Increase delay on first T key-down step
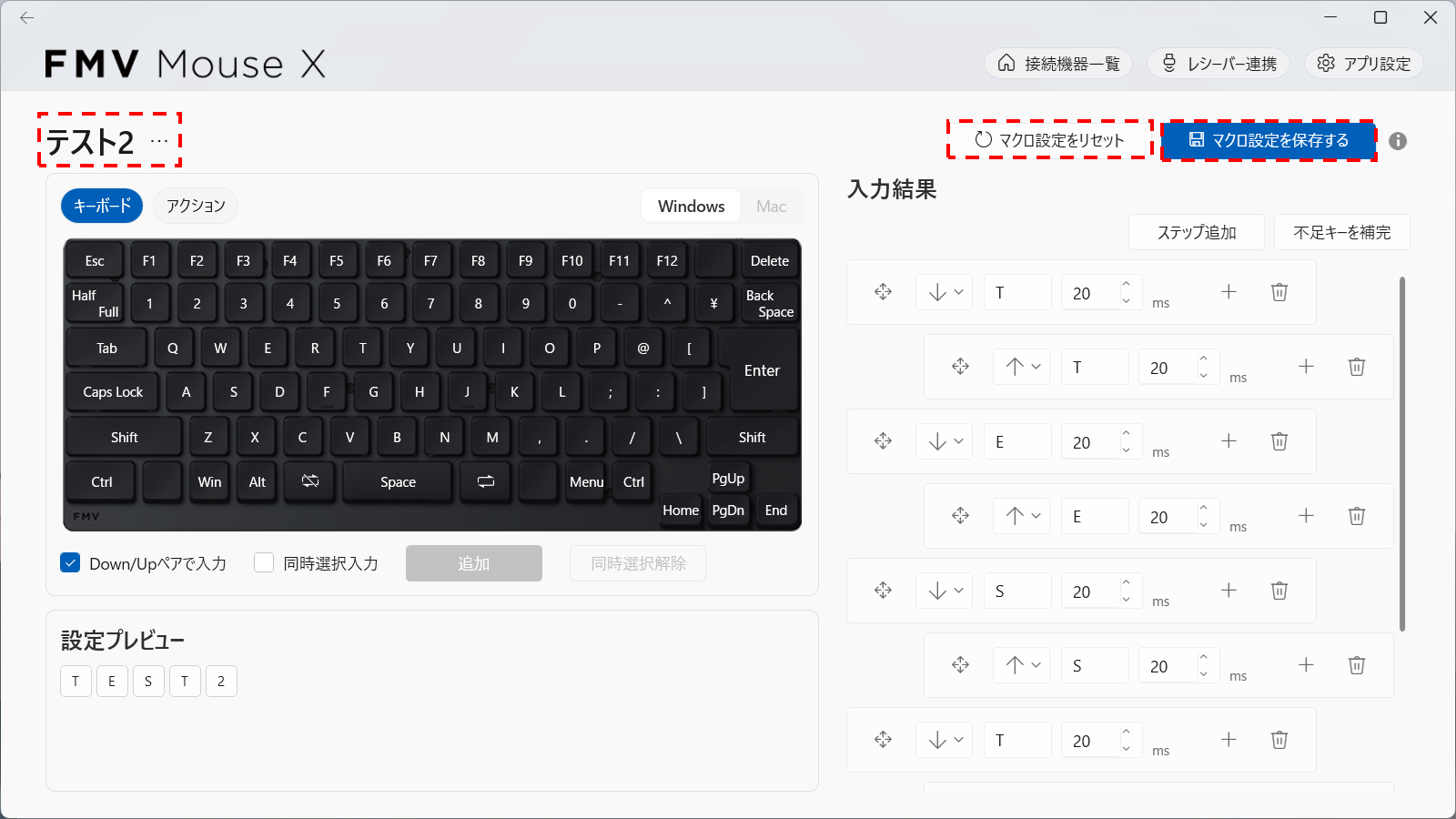The image size is (1456, 819). tap(1126, 284)
